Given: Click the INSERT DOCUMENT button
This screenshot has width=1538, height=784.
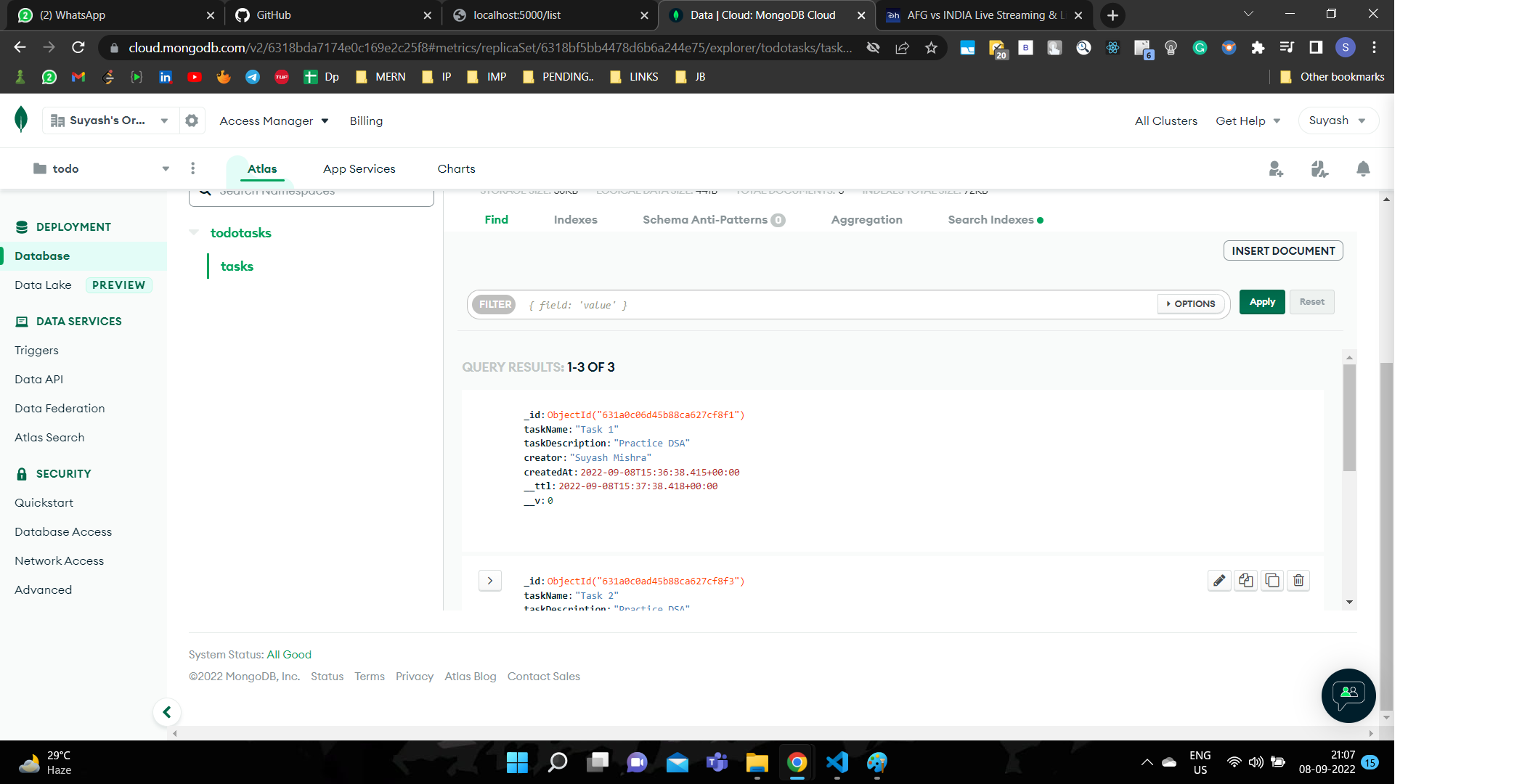Looking at the screenshot, I should coord(1283,251).
